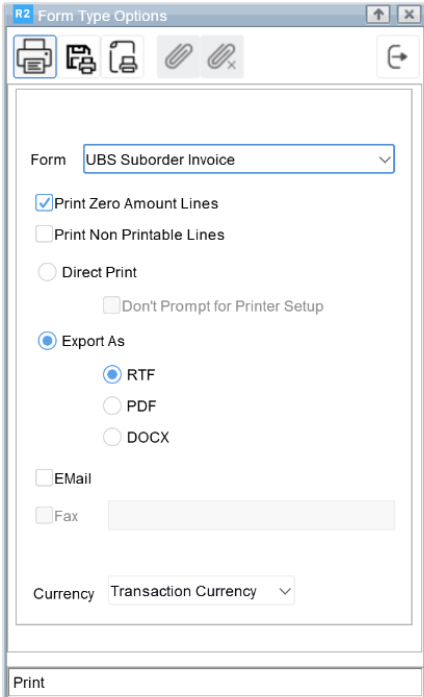Click the Print status bar field
This screenshot has height=697, width=424.
click(215, 682)
